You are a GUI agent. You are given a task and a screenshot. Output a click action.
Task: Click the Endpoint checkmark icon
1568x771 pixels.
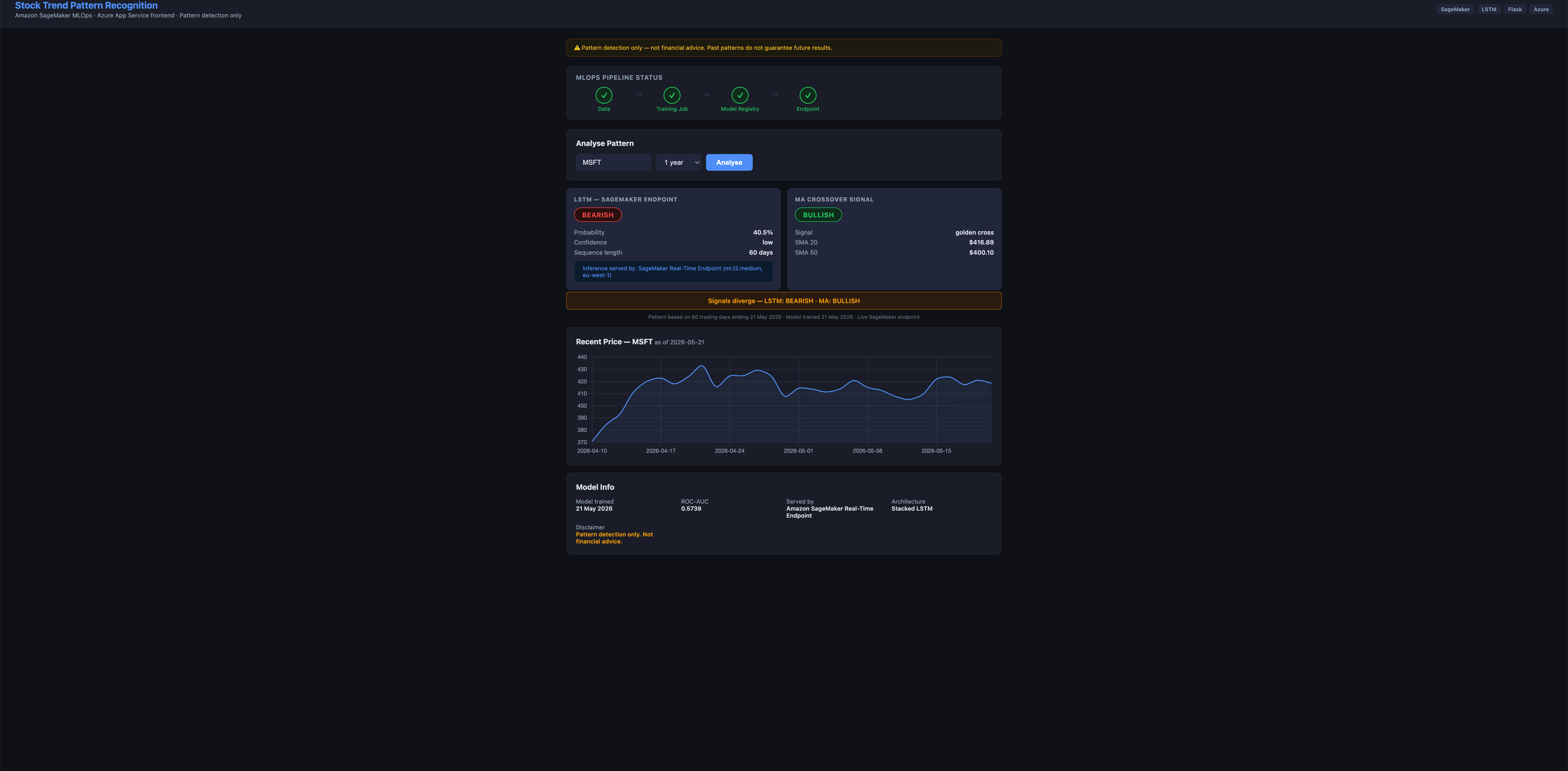tap(808, 95)
